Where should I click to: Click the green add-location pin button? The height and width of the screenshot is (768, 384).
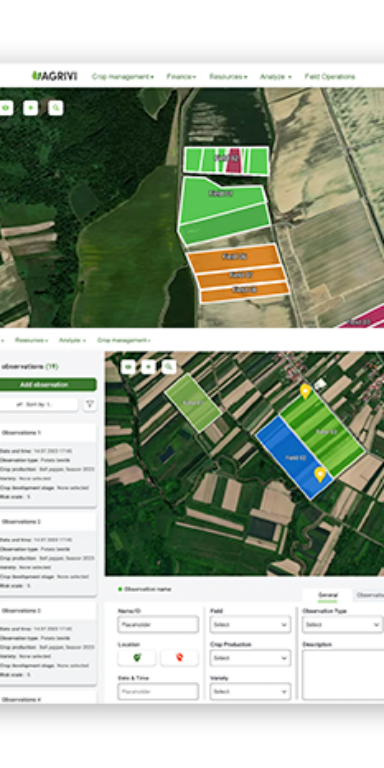pos(137,658)
